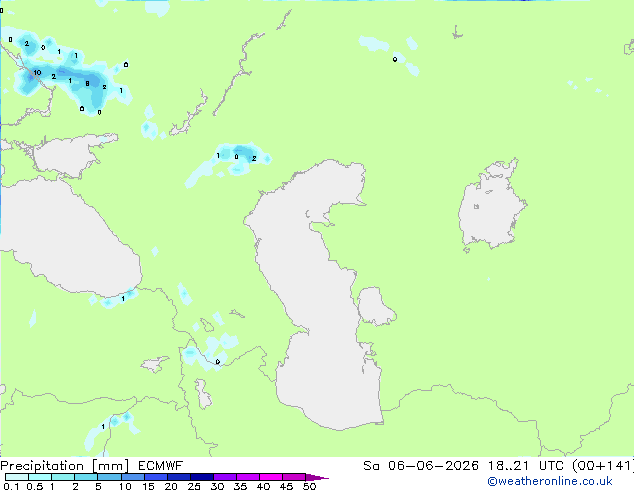
Task: Click the '40' legend scale label
Action: click(263, 486)
